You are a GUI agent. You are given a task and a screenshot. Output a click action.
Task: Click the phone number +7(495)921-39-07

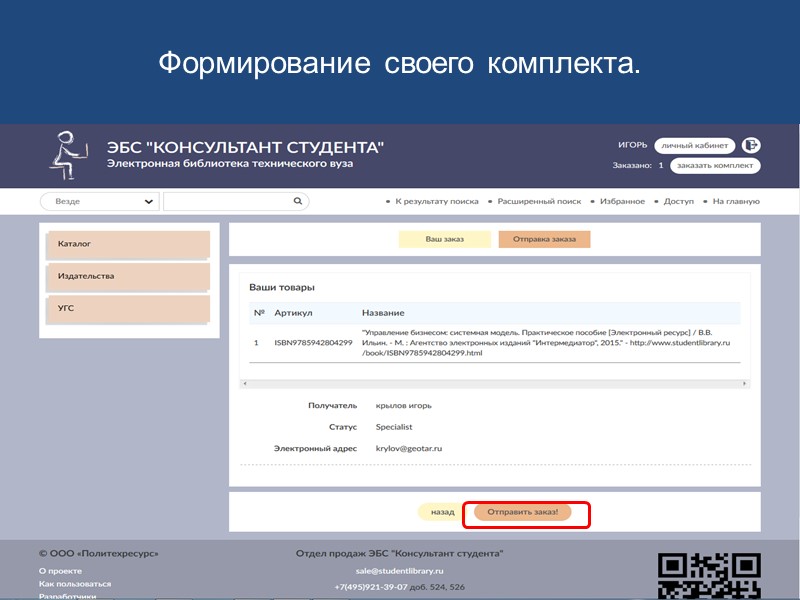coord(371,587)
